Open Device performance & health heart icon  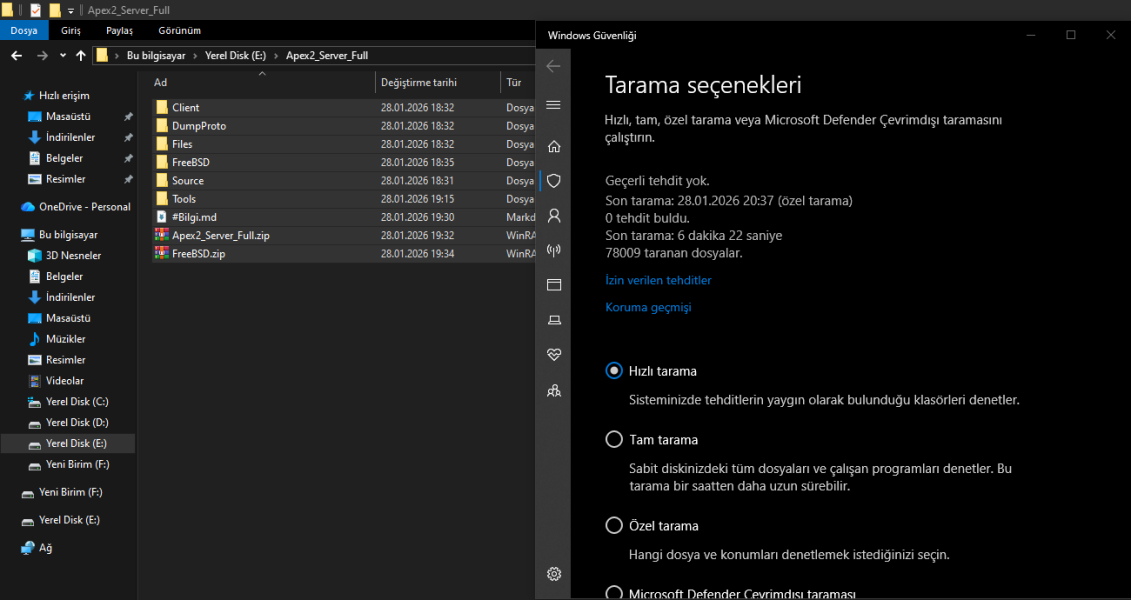tap(553, 355)
